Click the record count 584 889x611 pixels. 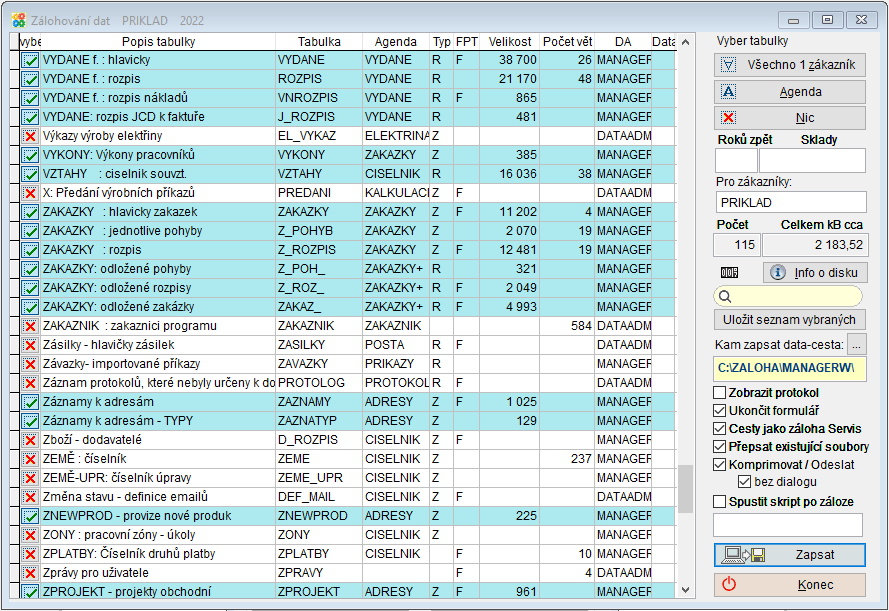pos(581,326)
